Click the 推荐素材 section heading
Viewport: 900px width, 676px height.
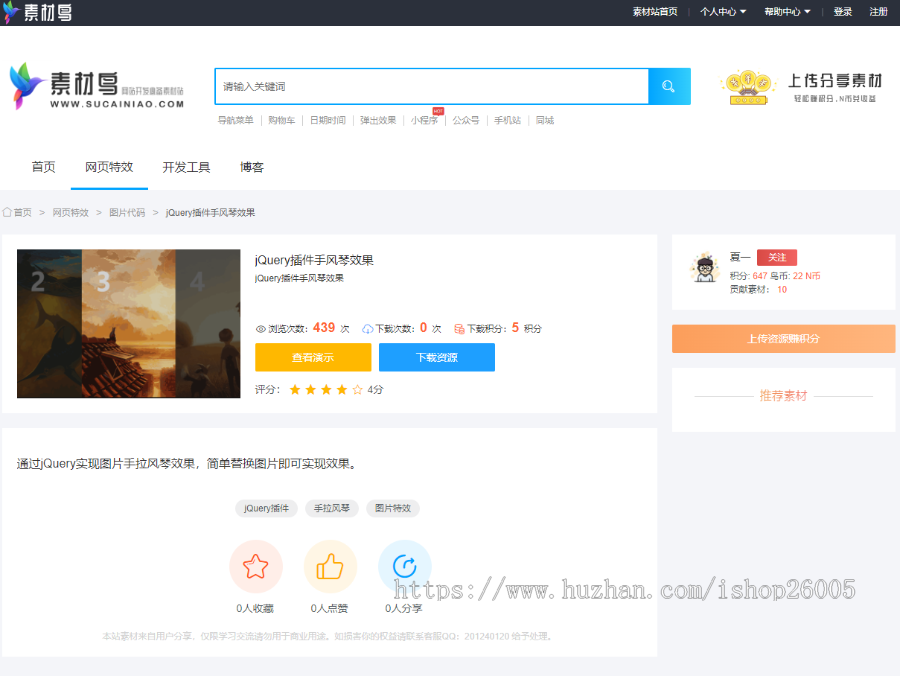click(x=783, y=396)
